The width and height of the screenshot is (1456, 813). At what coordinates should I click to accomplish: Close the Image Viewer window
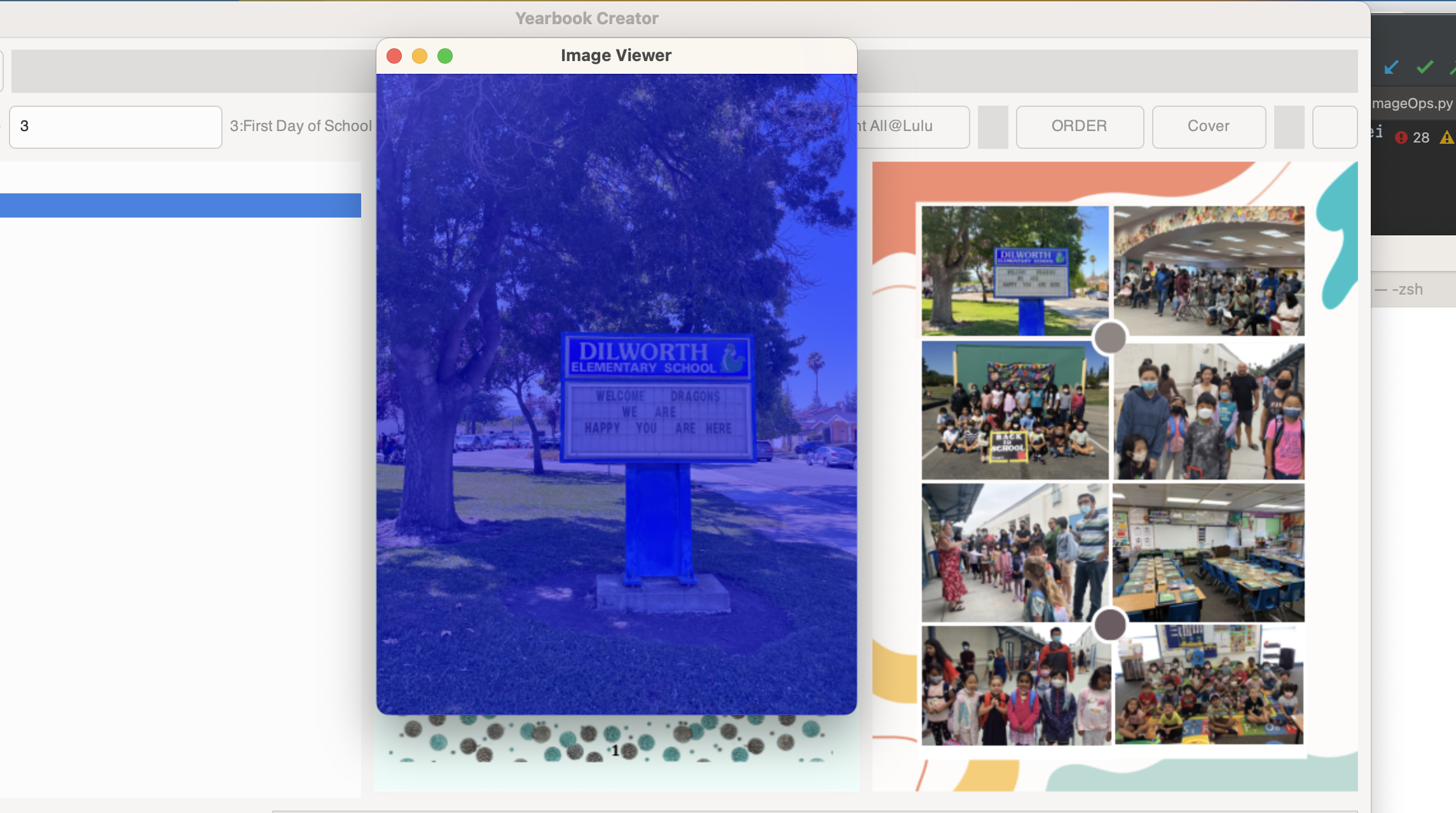click(x=394, y=56)
